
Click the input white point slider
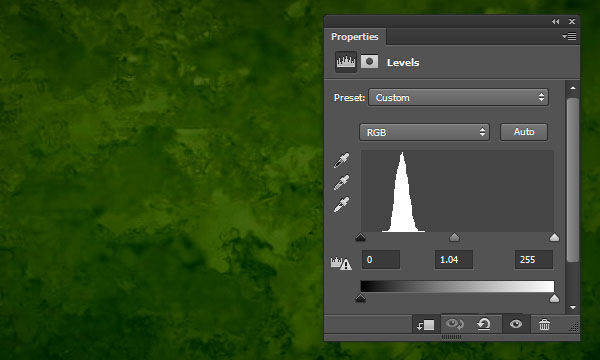click(554, 238)
